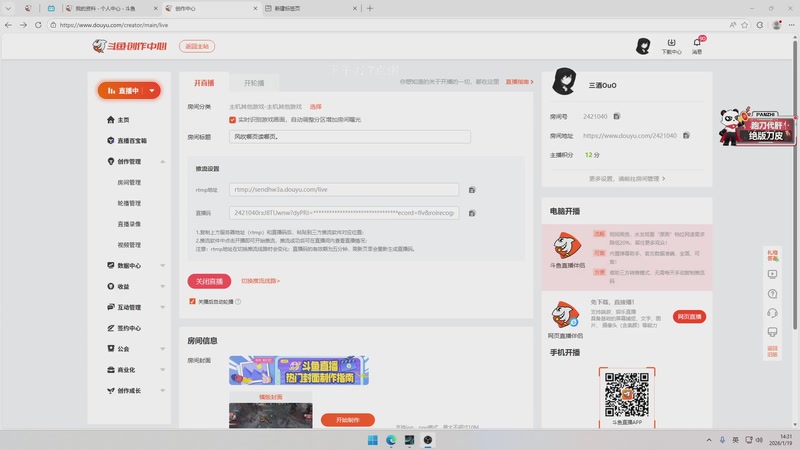Click the microphone icon in system tray
This screenshot has height=450, width=800.
pyautogui.click(x=722, y=440)
